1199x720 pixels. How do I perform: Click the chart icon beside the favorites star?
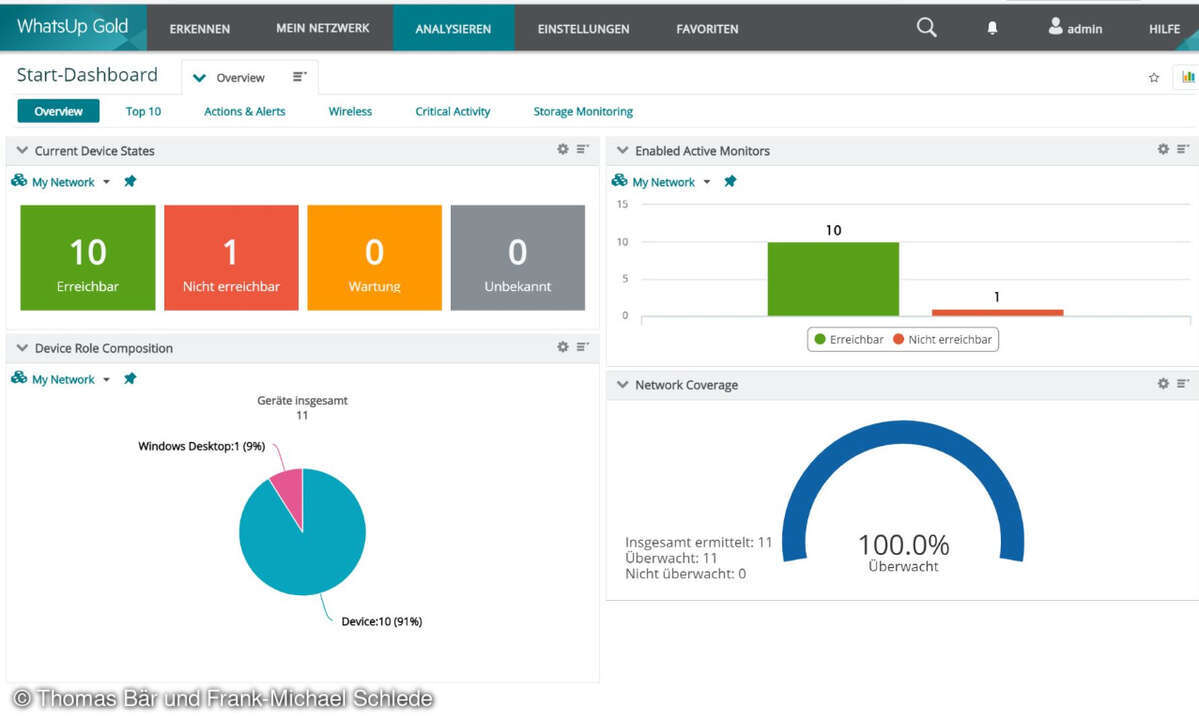(1188, 76)
